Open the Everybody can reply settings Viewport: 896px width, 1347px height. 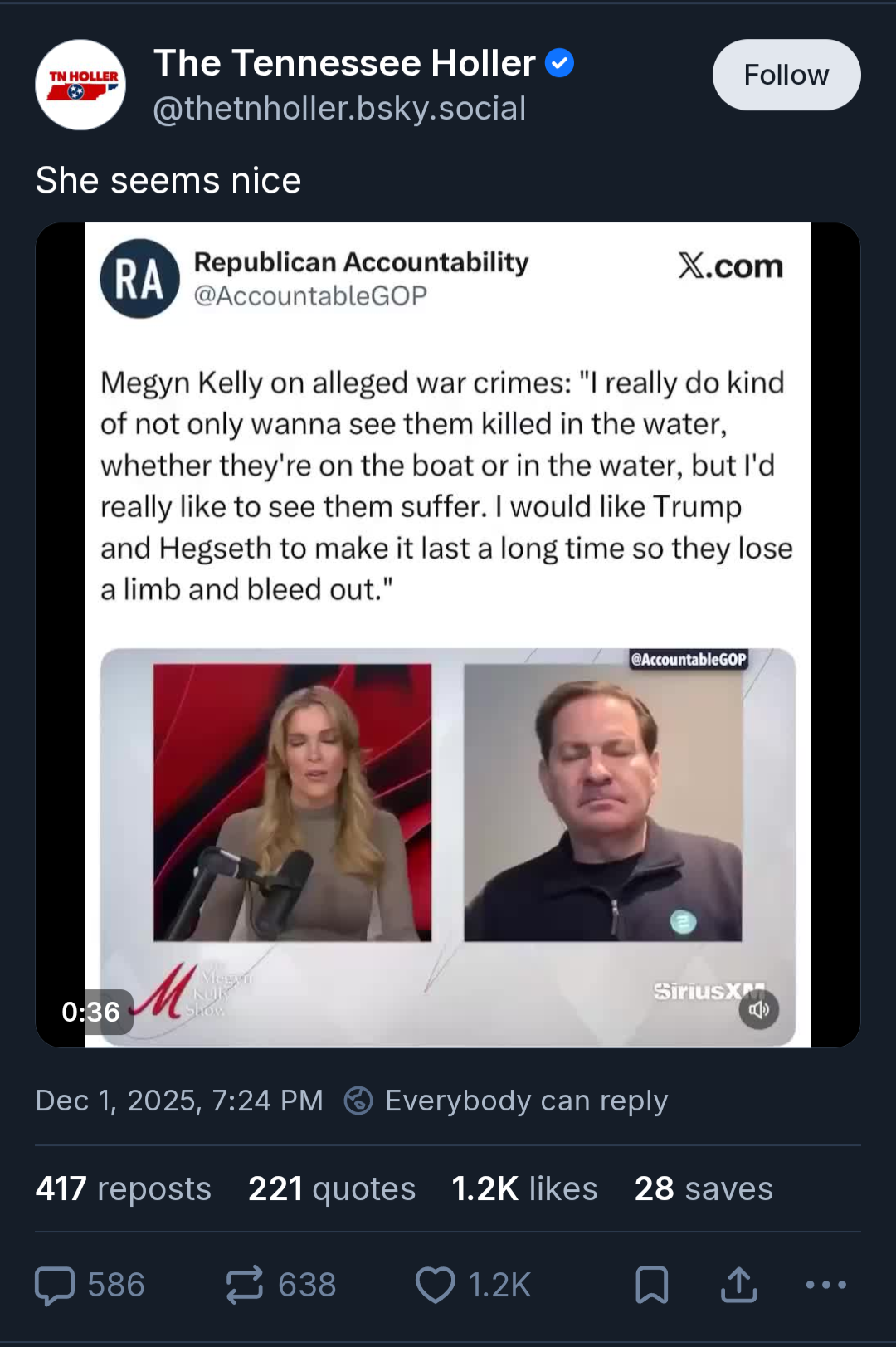pos(506,1101)
